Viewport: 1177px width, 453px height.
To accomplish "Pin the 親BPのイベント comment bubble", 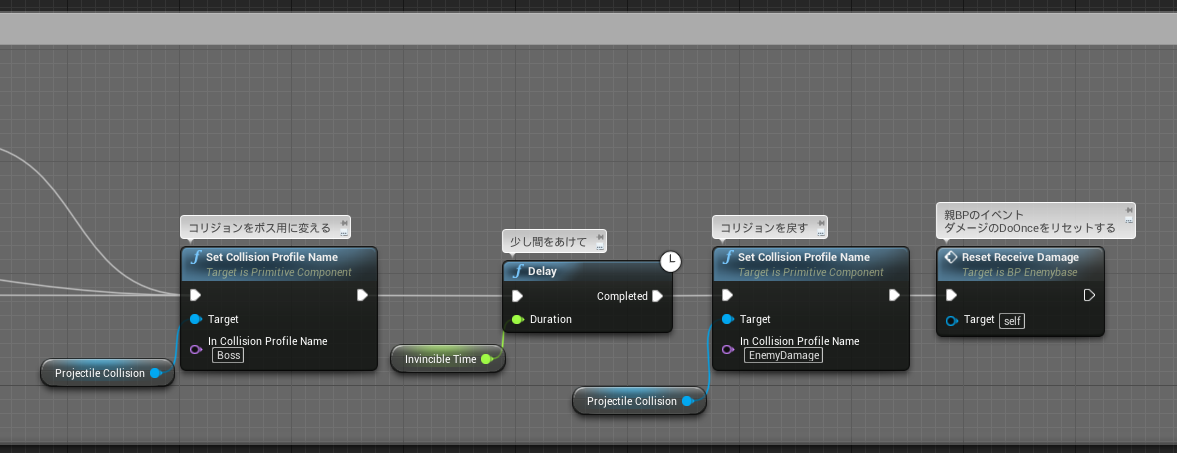I will click(x=1128, y=210).
